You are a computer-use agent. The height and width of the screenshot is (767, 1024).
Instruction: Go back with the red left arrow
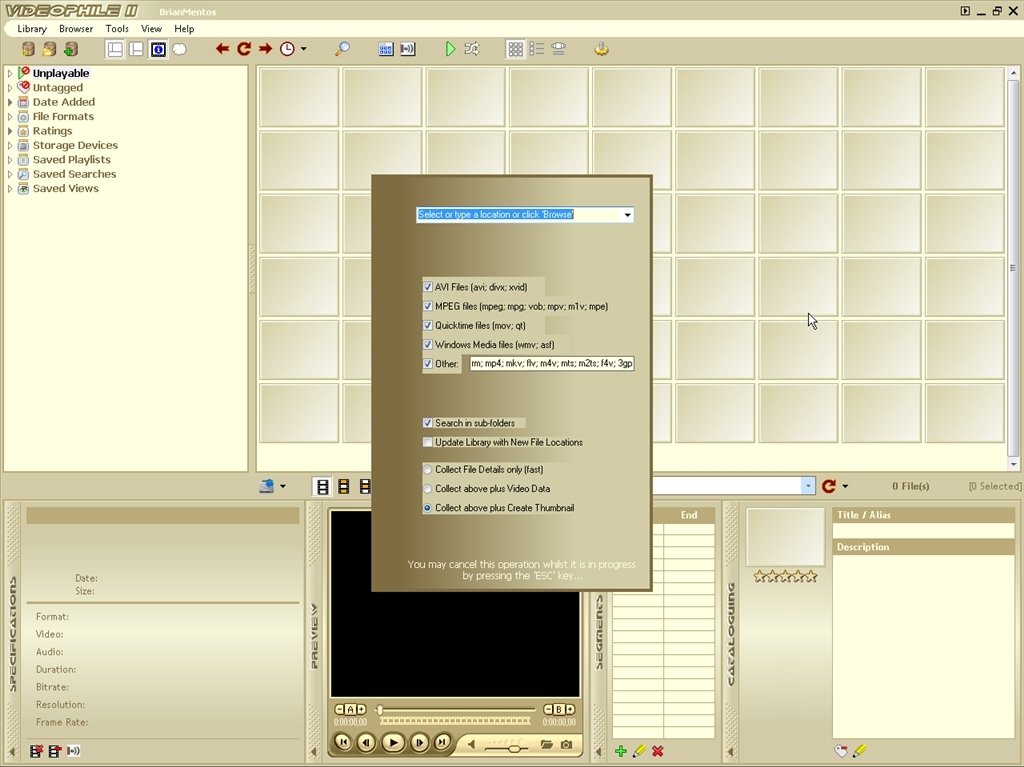coord(223,49)
